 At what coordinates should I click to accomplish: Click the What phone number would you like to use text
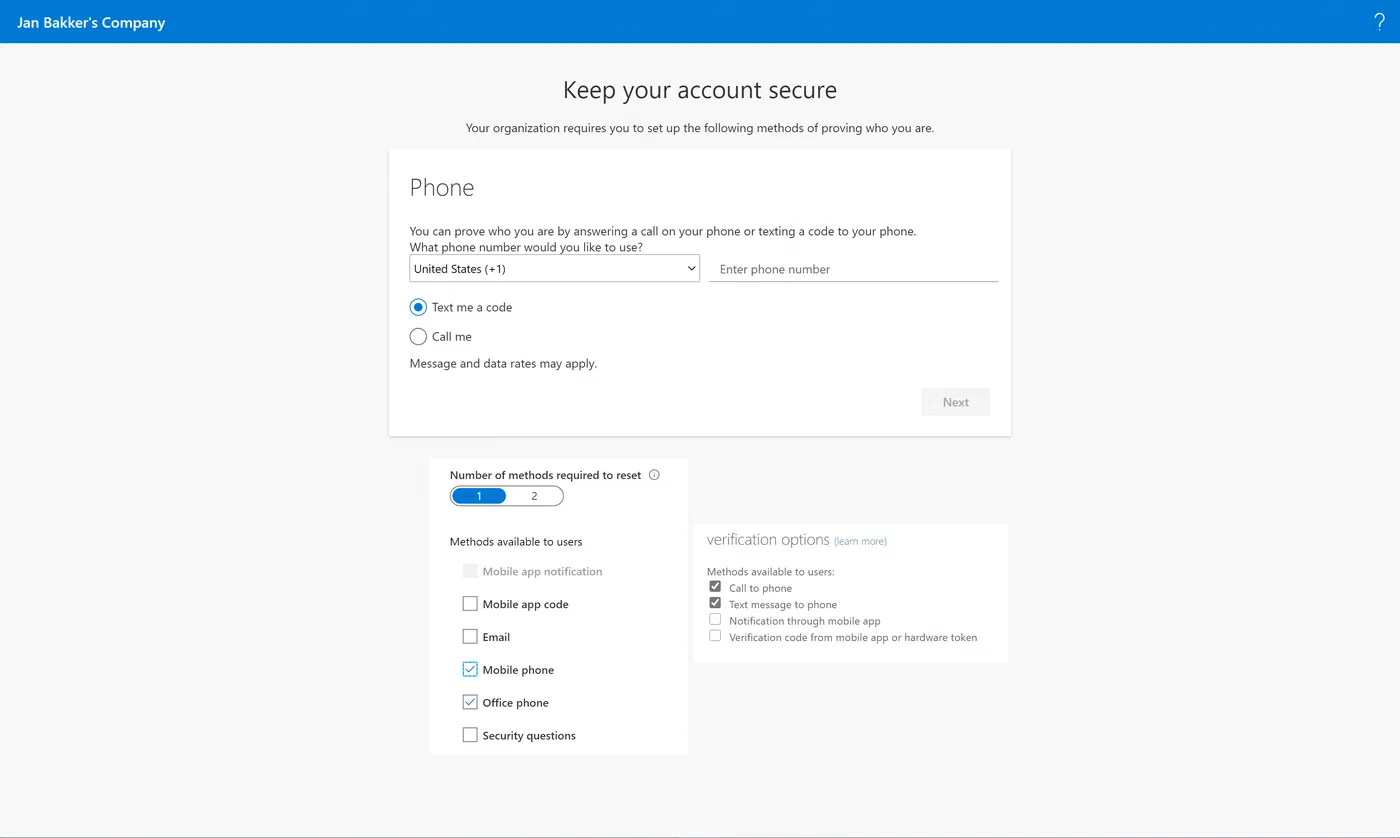(x=526, y=247)
